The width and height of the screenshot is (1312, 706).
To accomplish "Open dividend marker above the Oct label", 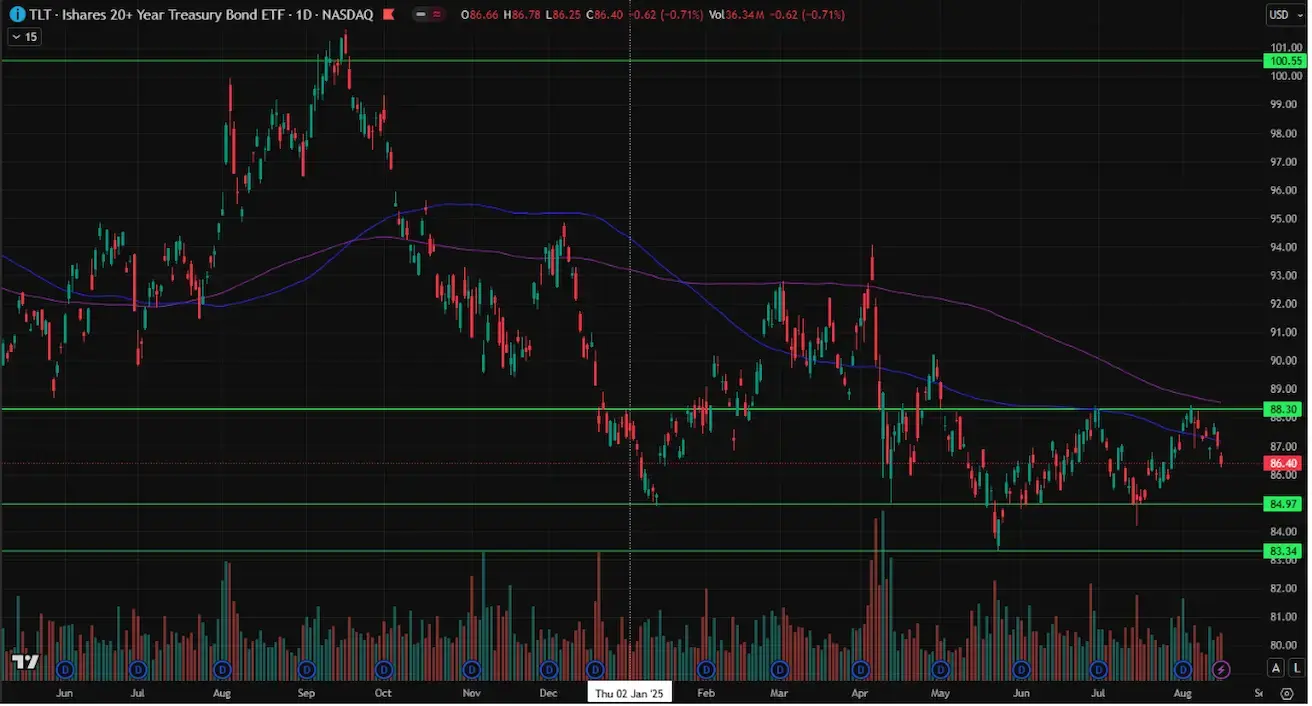I will [x=385, y=668].
